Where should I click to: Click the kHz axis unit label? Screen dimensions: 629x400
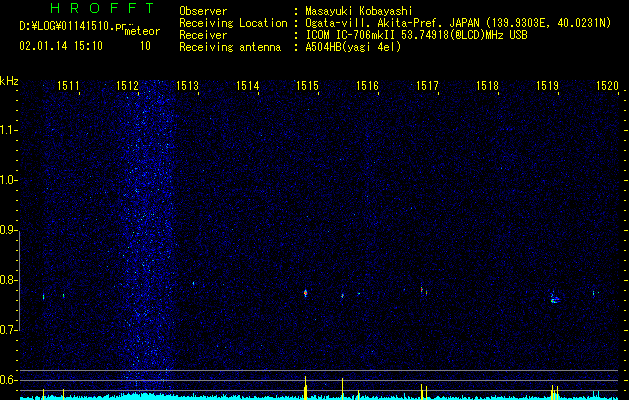9,81
